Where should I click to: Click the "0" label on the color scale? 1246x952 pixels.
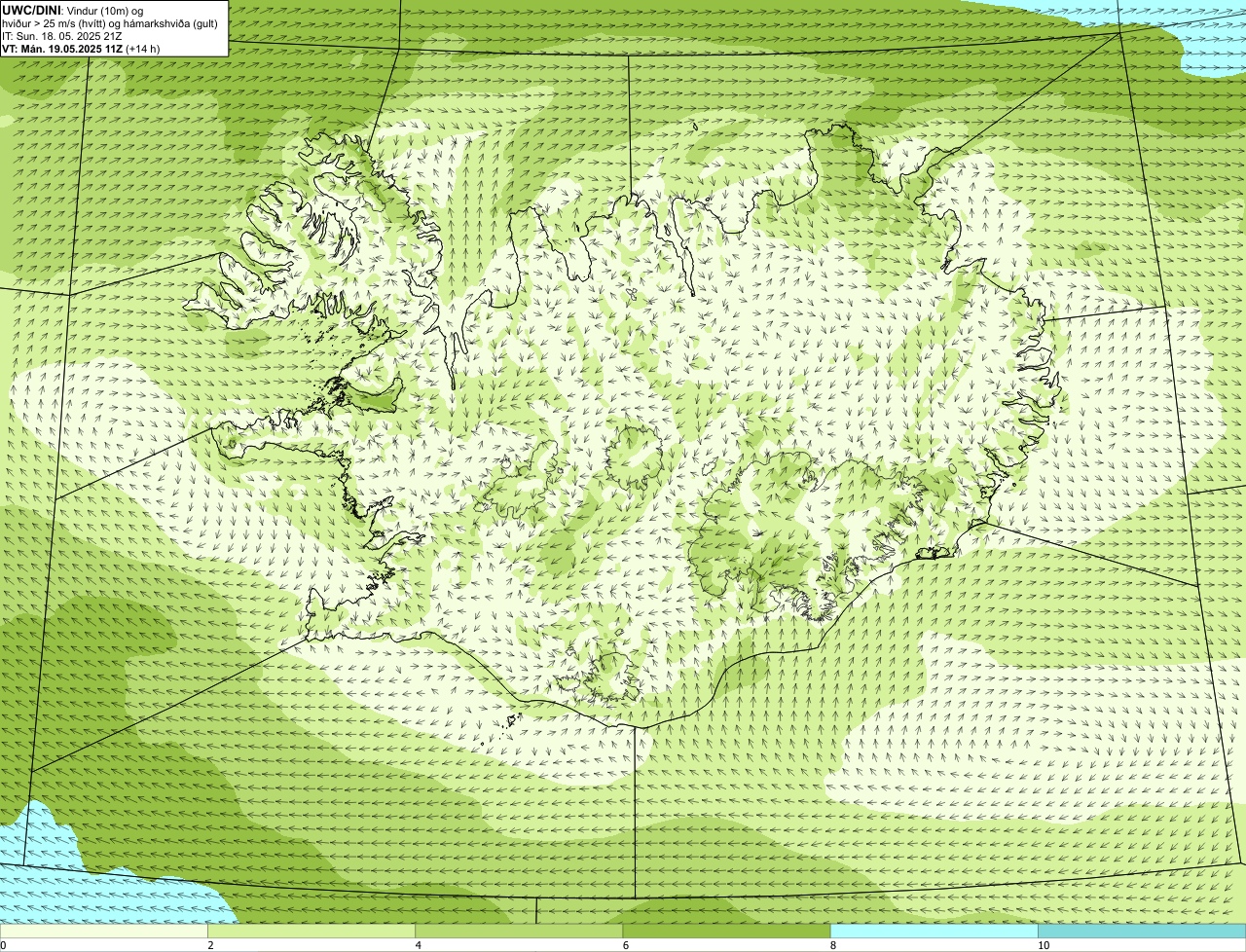(3, 945)
